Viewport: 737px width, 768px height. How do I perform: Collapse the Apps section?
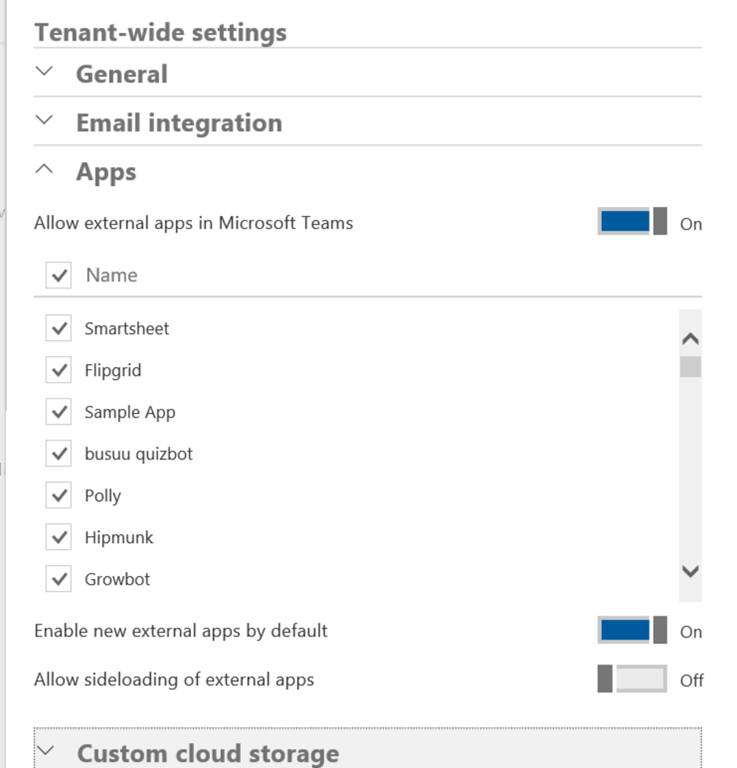coord(43,171)
